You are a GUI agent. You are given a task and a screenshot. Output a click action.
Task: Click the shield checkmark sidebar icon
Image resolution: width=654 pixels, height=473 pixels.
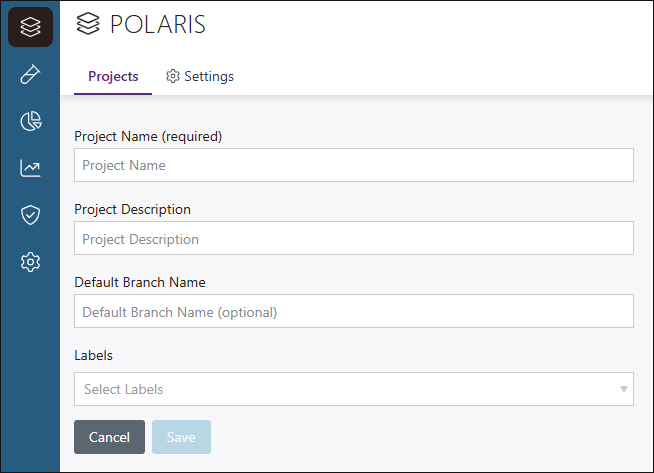coord(30,215)
